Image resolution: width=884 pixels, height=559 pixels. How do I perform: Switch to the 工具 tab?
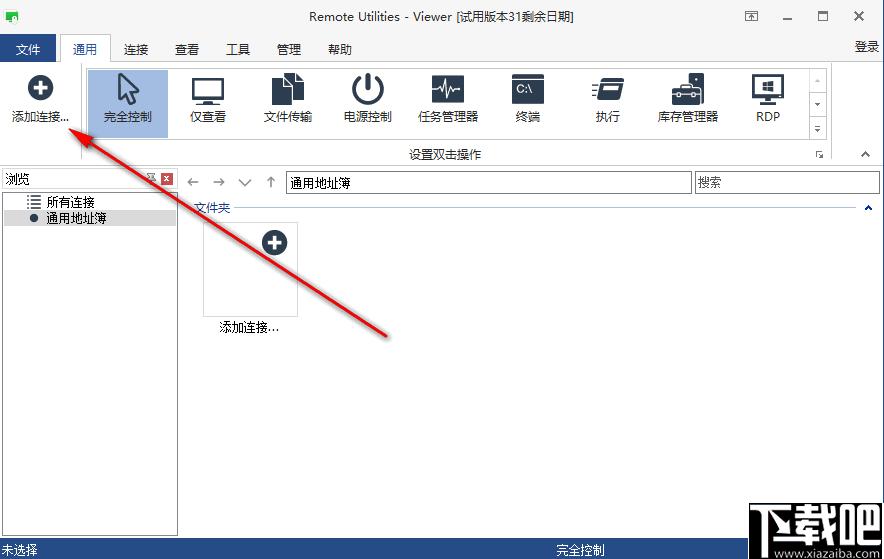coord(237,50)
